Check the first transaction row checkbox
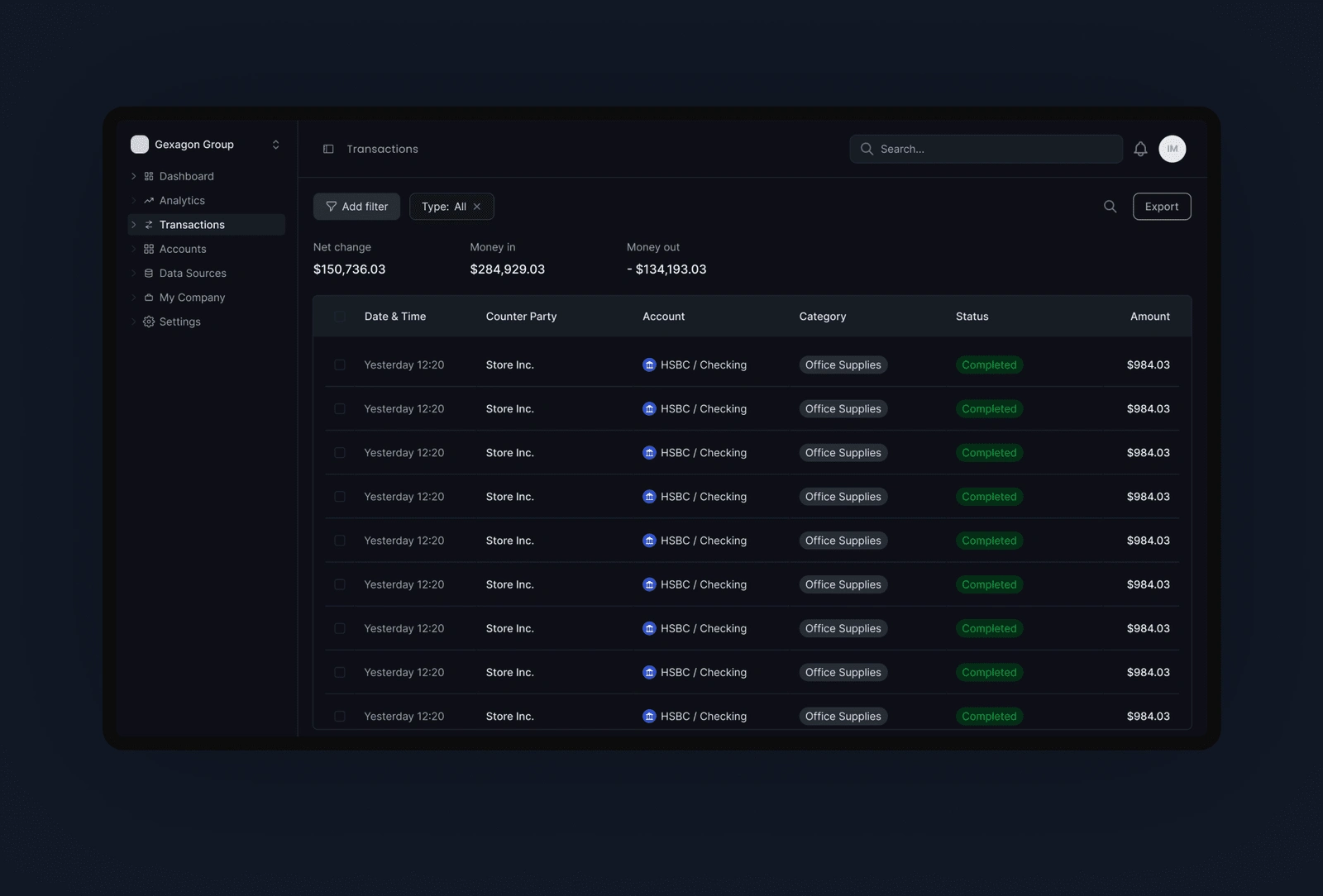Image resolution: width=1323 pixels, height=896 pixels. coord(340,365)
